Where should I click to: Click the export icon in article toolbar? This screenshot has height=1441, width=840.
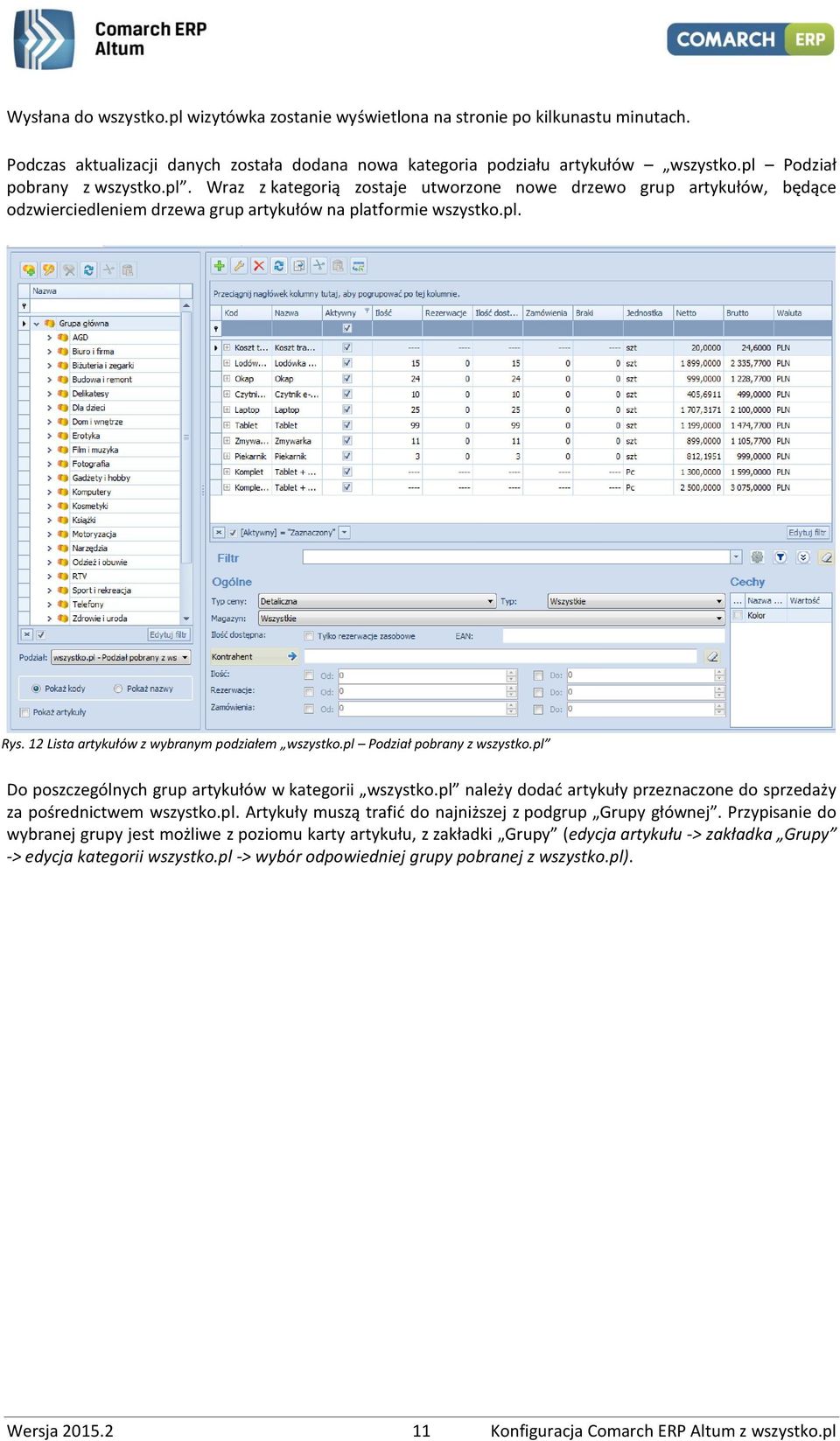[299, 265]
